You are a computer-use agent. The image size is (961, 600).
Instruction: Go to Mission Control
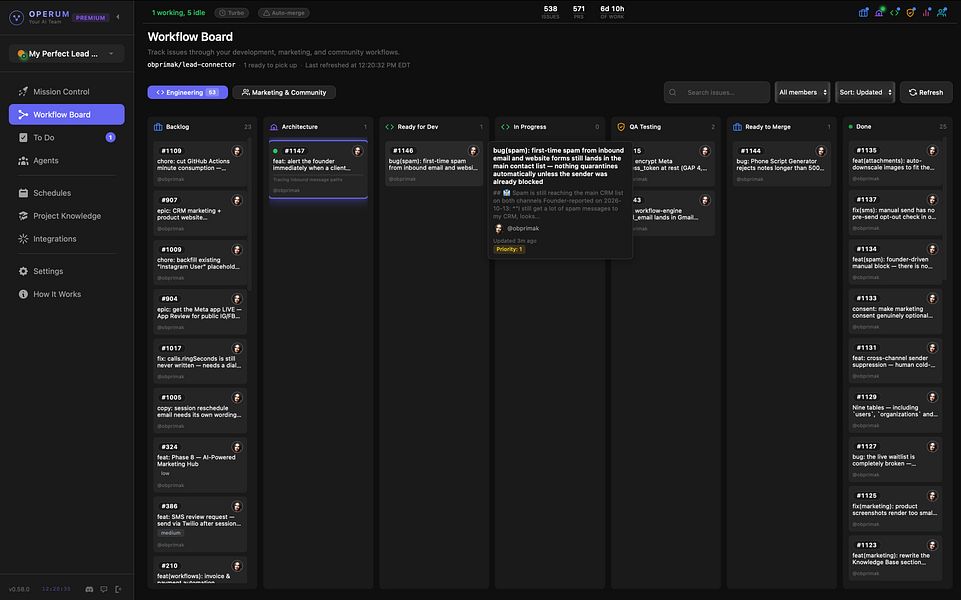click(67, 91)
